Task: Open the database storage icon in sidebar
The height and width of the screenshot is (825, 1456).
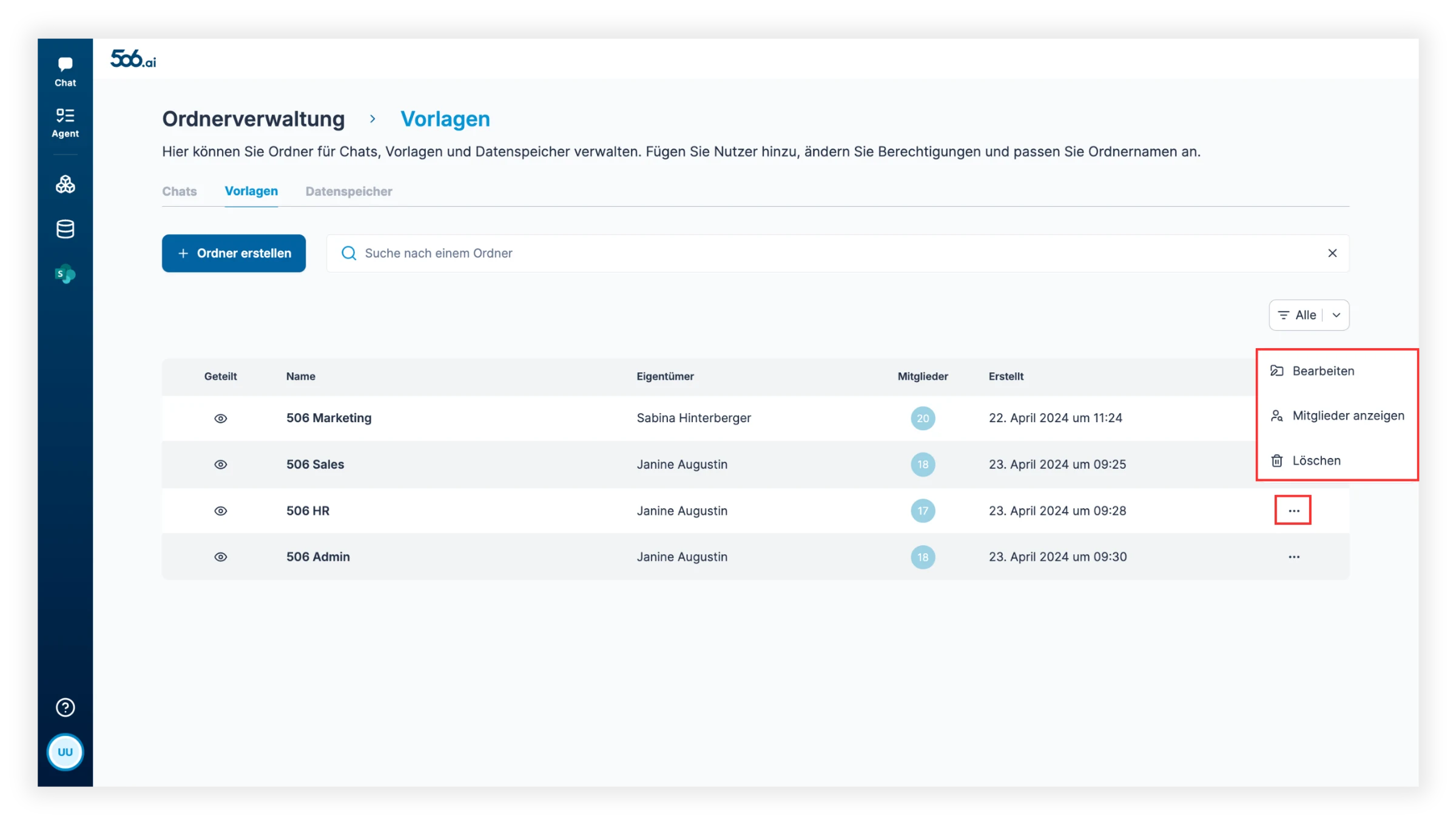Action: 65,229
